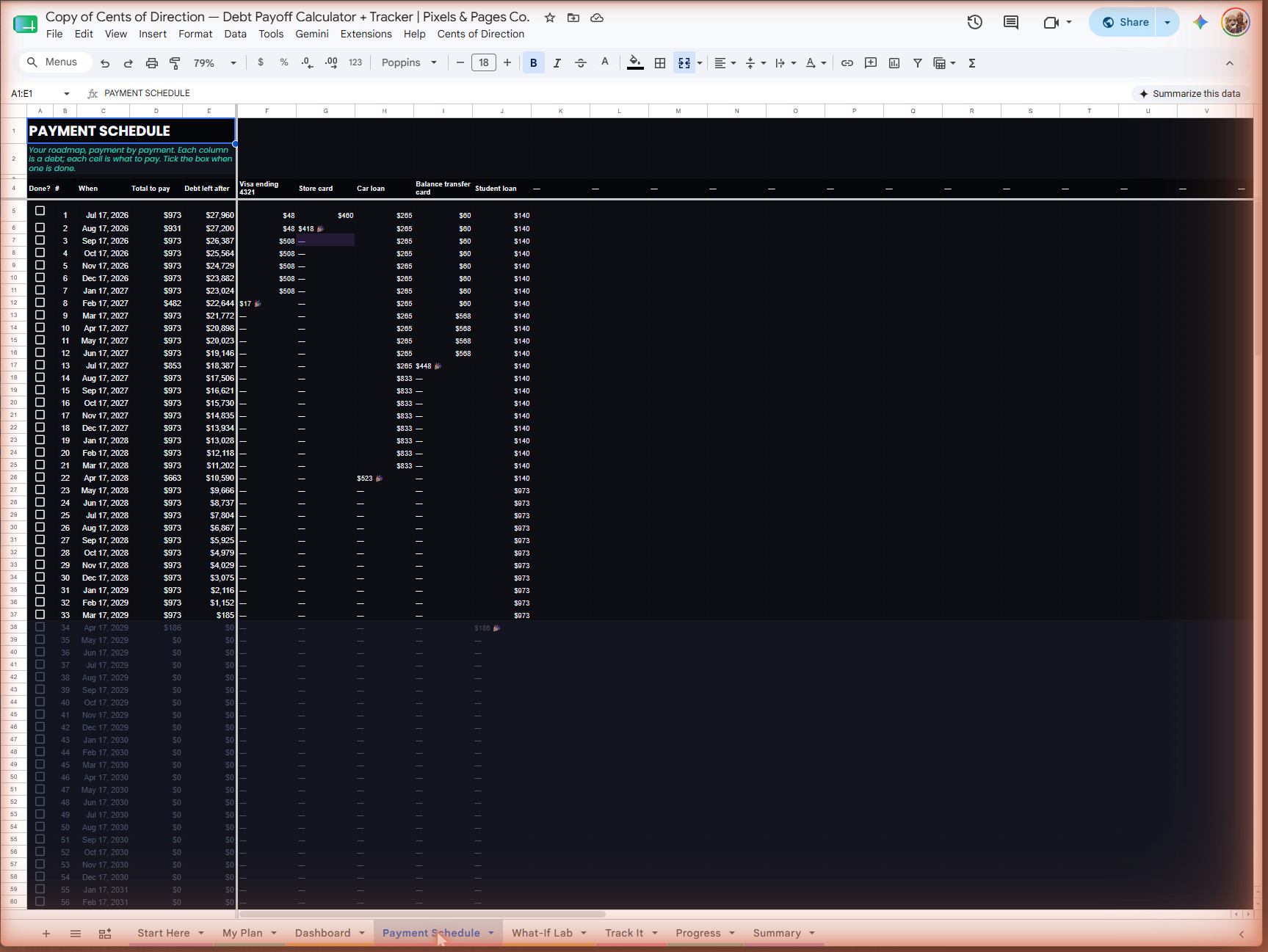Add a new sheet
1268x952 pixels.
pos(46,934)
